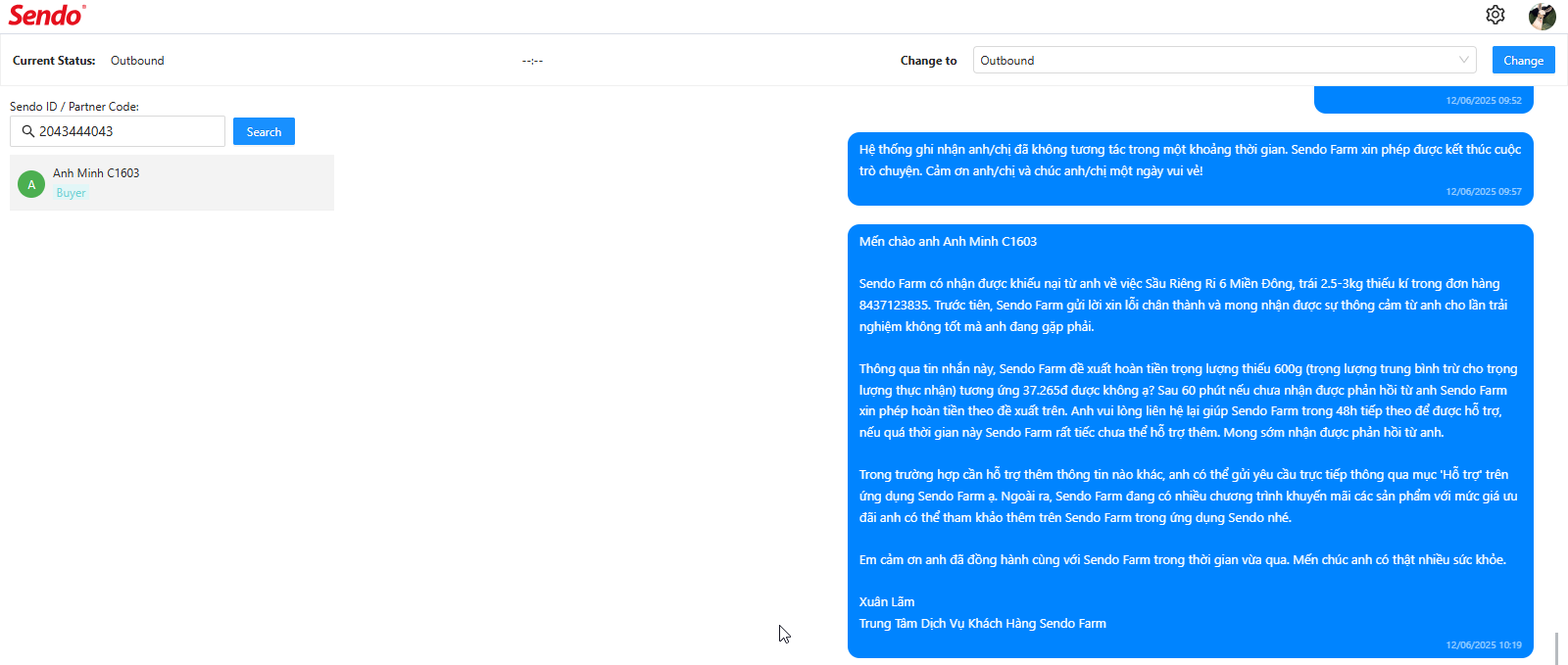The width and height of the screenshot is (1568, 665).
Task: Open the settings gear icon
Action: coord(1494,15)
